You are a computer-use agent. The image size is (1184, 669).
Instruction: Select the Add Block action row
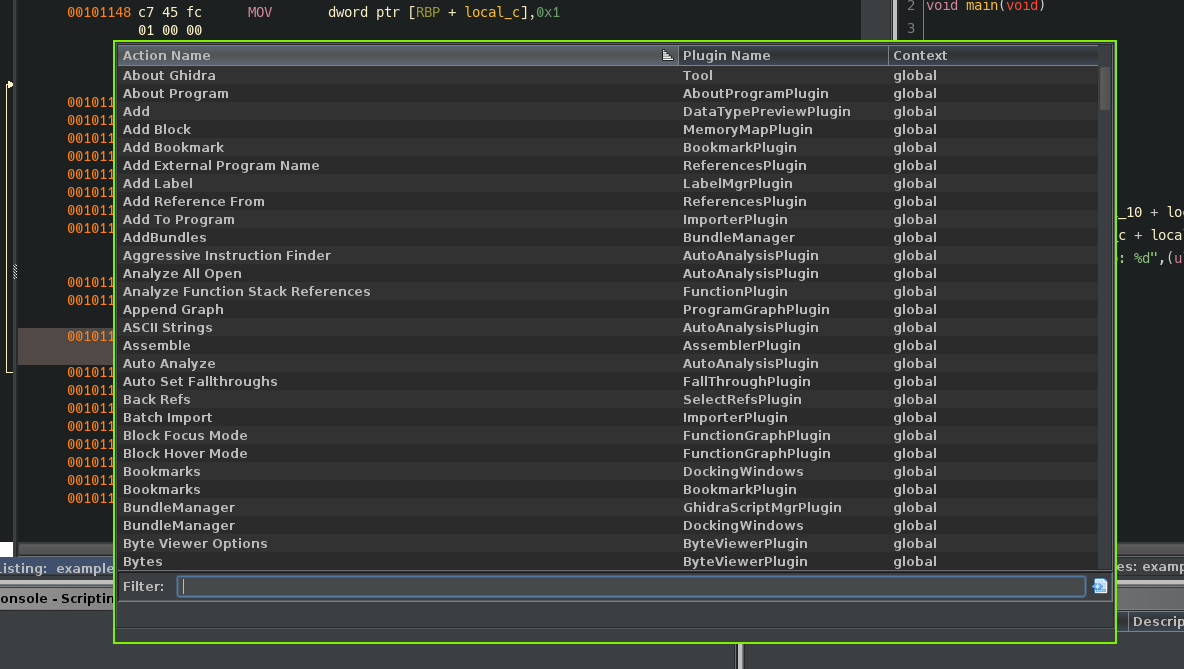608,130
